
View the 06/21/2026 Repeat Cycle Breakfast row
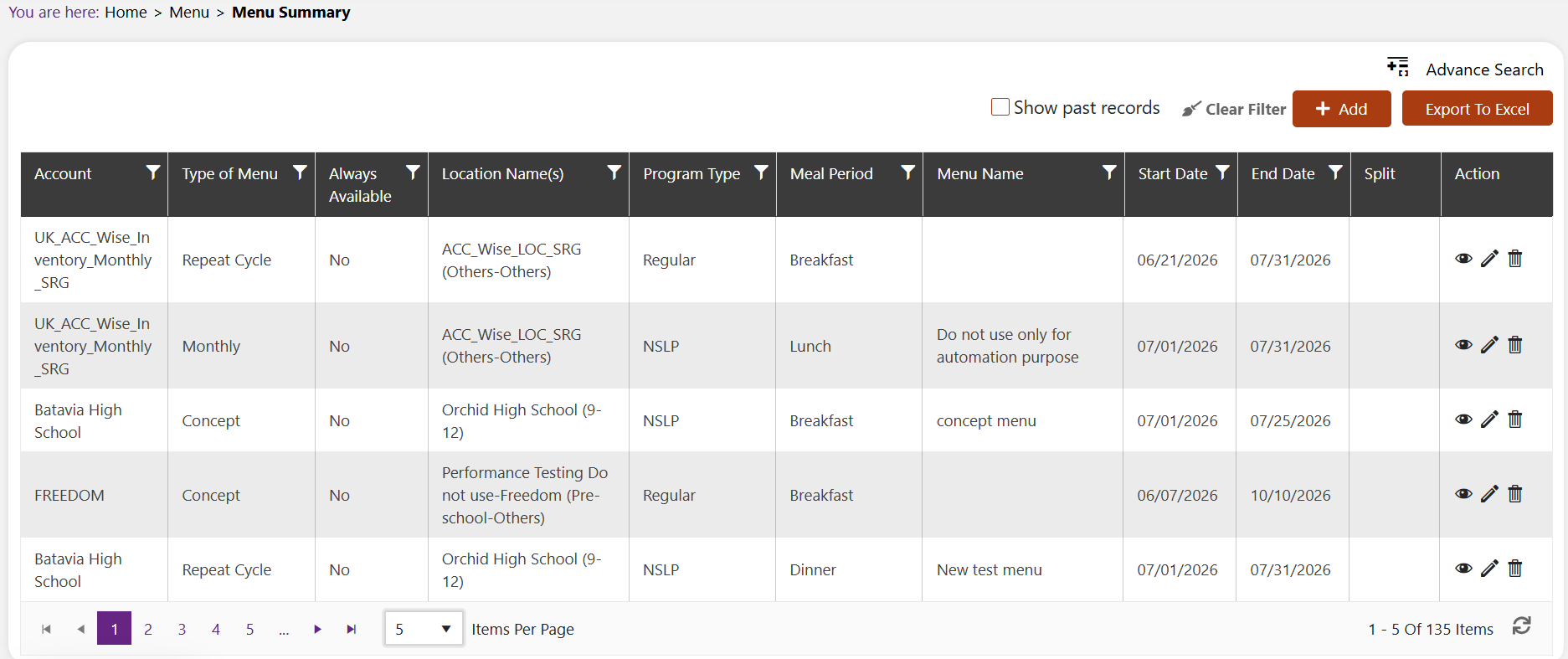tap(1463, 259)
